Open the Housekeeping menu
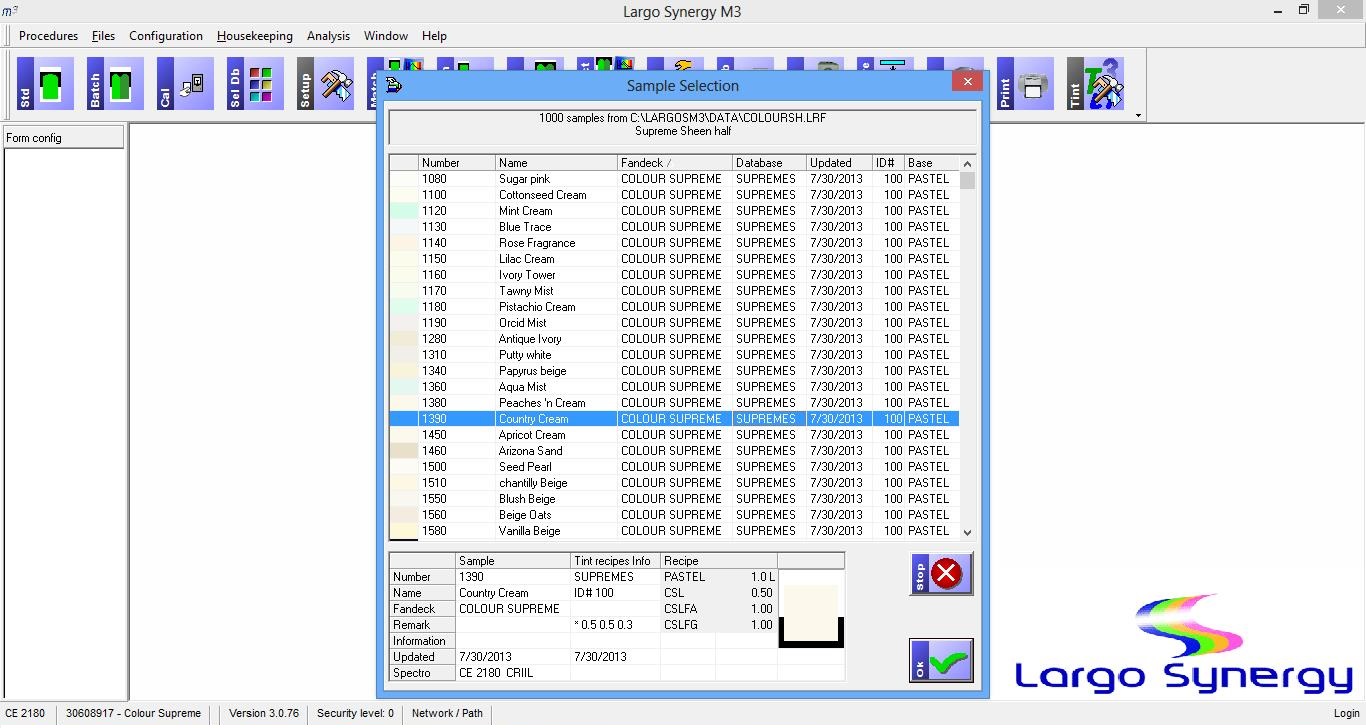1366x728 pixels. click(255, 36)
